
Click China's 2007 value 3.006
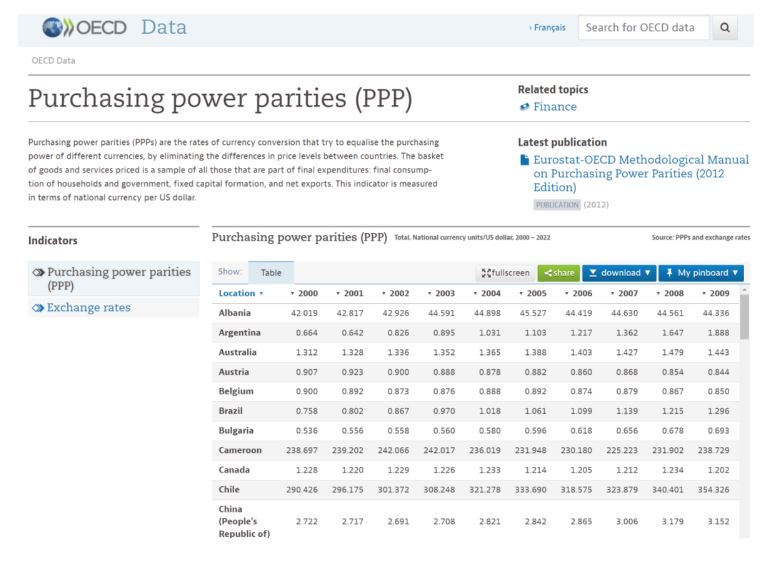[x=627, y=521]
